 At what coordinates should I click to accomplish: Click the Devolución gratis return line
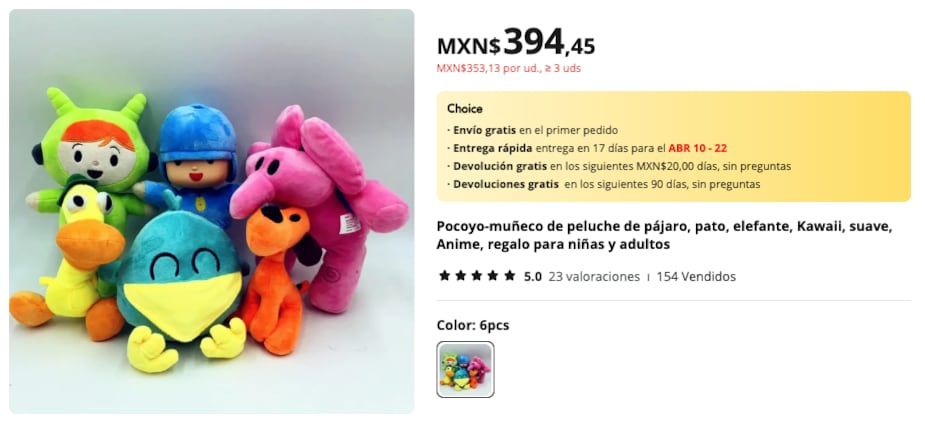click(x=619, y=166)
